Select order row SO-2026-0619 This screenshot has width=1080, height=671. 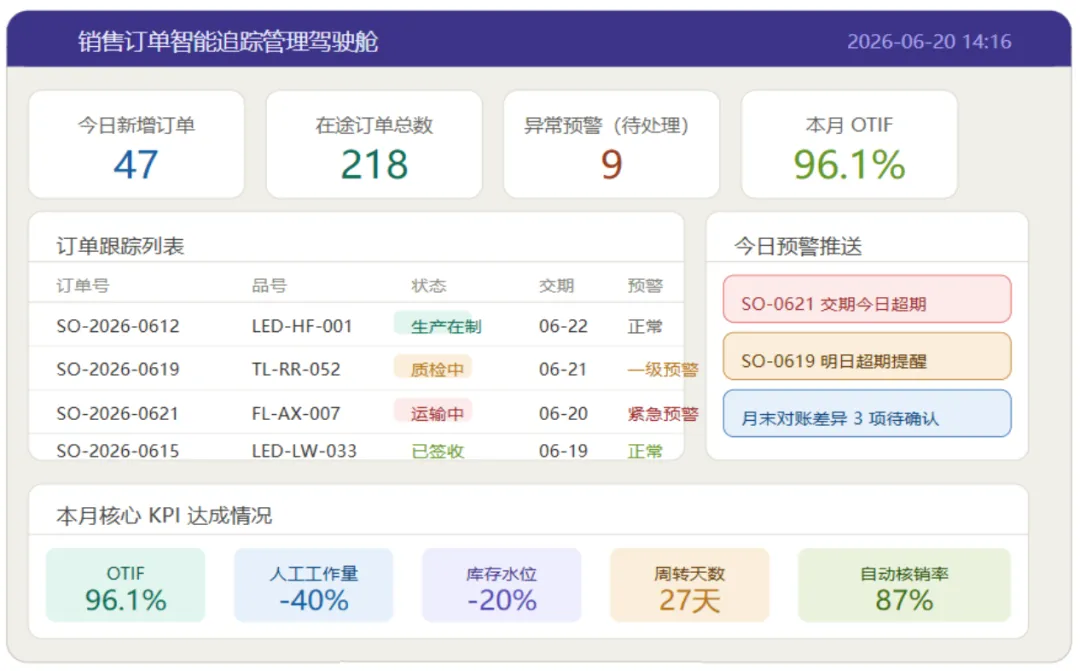pyautogui.click(x=356, y=369)
